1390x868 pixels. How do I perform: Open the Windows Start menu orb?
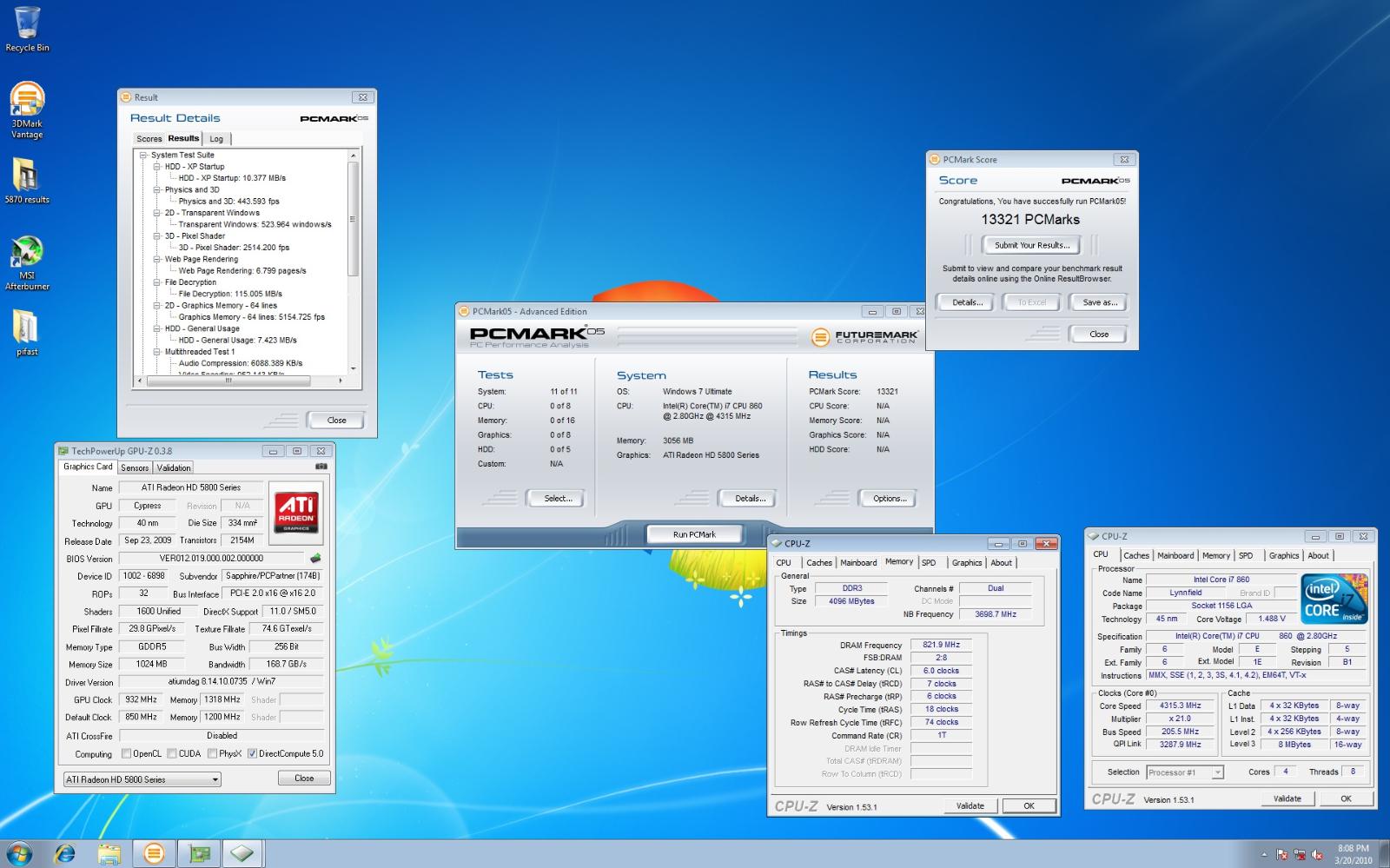coord(19,853)
